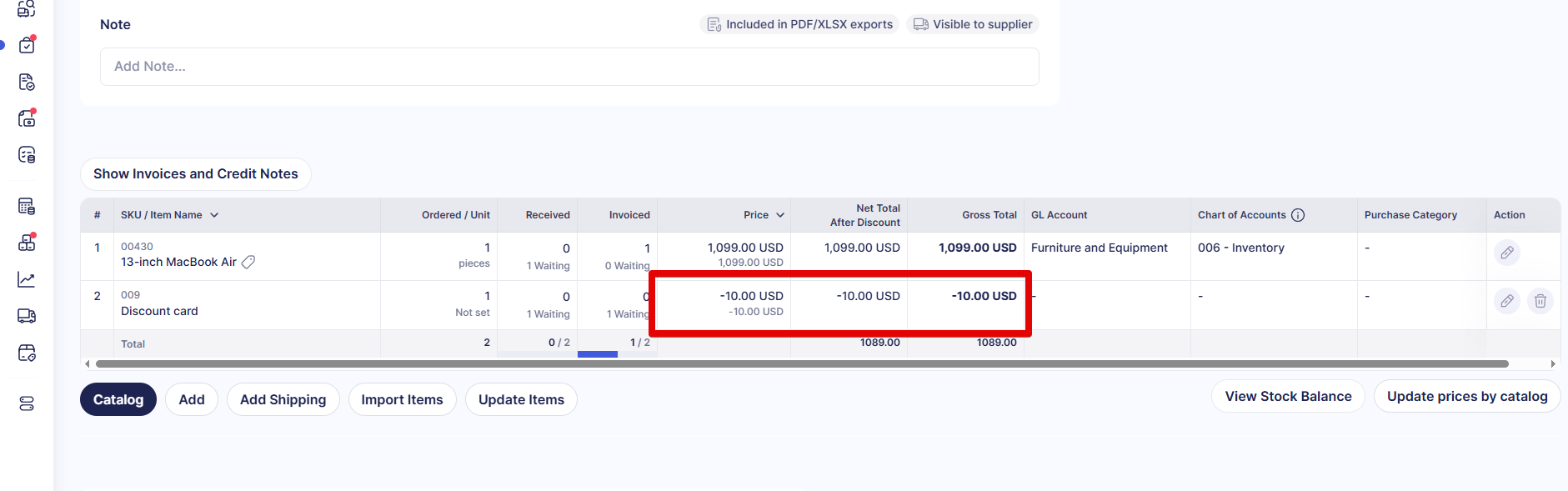This screenshot has height=491, width=1568.
Task: Expand the SKU / Item Name column dropdown
Action: pyautogui.click(x=214, y=215)
